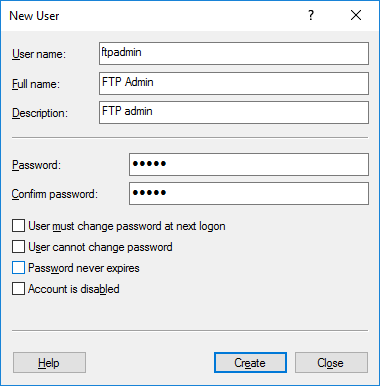Open Help via the Help button
The image size is (380, 386).
[49, 362]
